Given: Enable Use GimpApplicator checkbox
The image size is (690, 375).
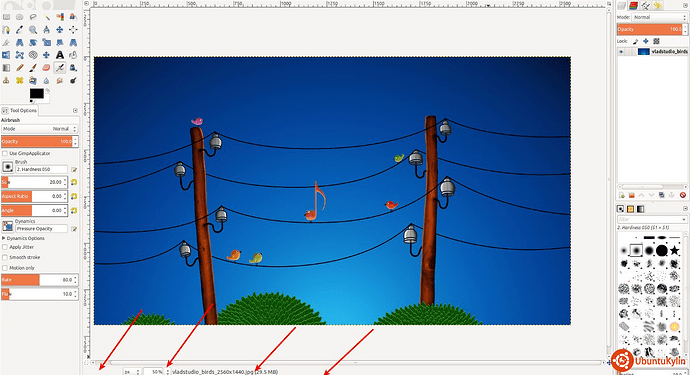Looking at the screenshot, I should tap(5, 153).
